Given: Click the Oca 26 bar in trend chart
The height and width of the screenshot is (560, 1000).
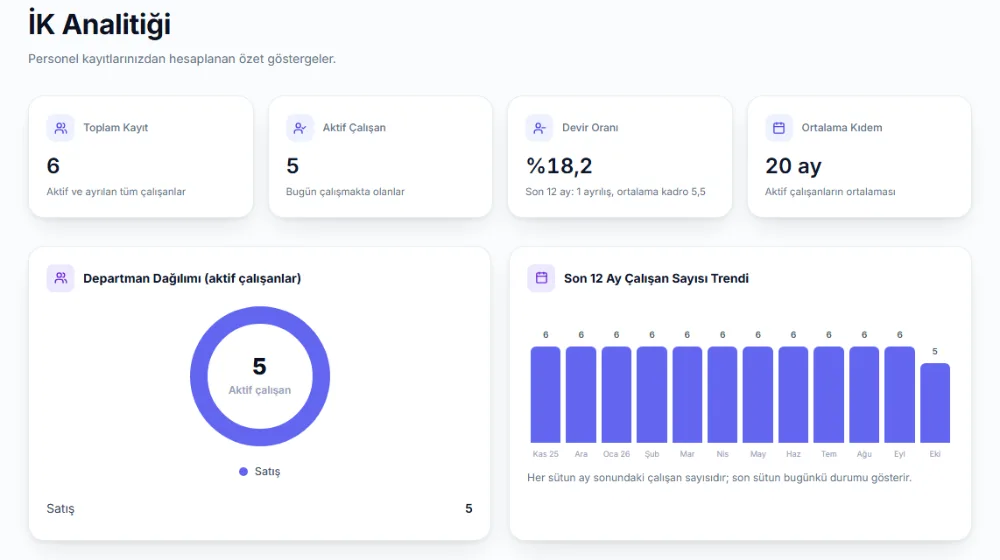Looking at the screenshot, I should click(x=616, y=395).
